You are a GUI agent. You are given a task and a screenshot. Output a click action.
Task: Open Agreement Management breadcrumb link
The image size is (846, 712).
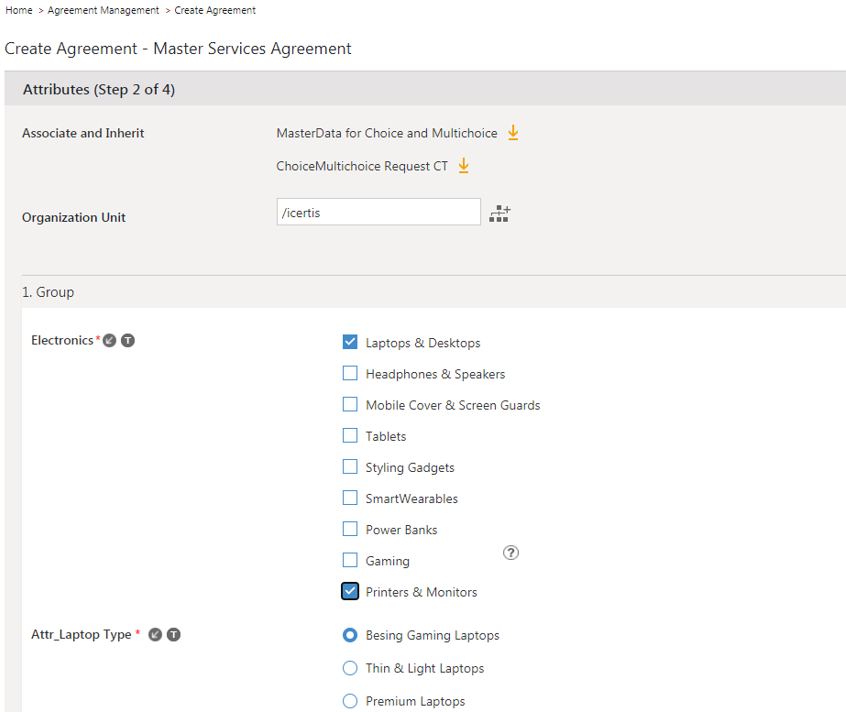tap(102, 10)
